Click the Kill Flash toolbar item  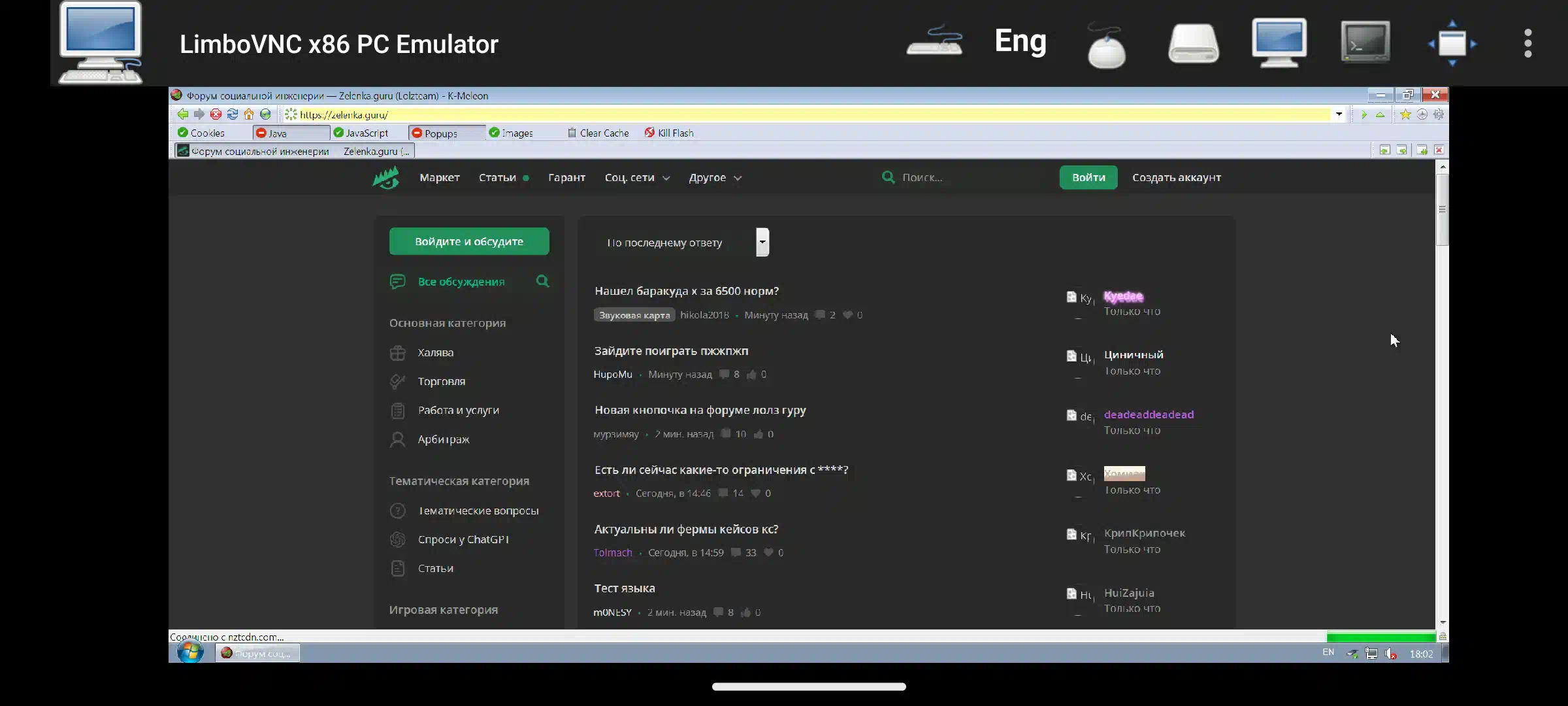pyautogui.click(x=669, y=133)
